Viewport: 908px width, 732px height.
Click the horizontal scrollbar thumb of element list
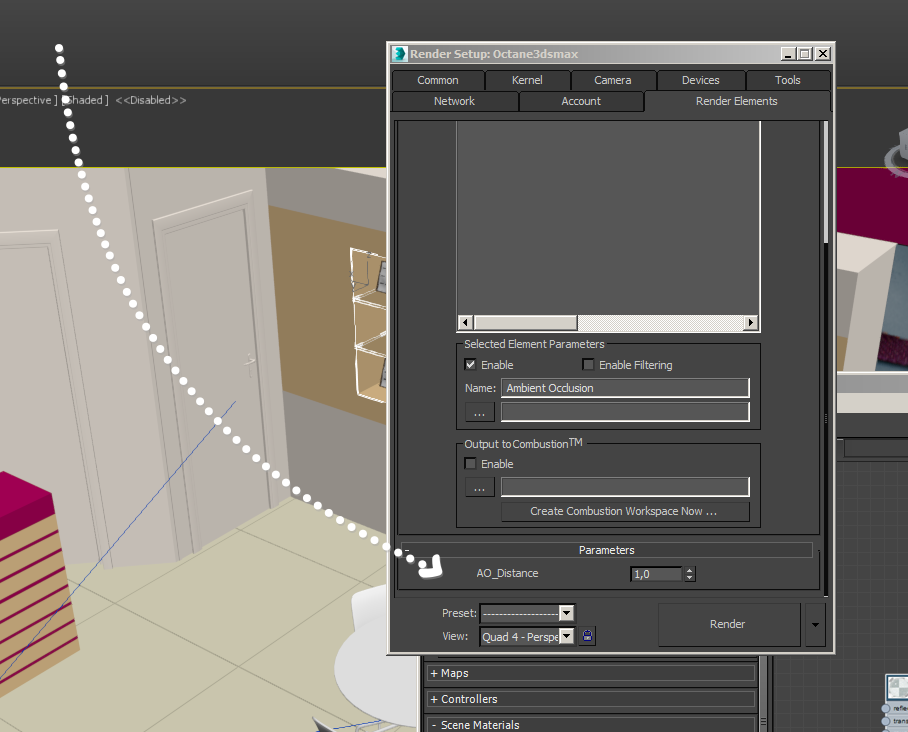(x=525, y=322)
